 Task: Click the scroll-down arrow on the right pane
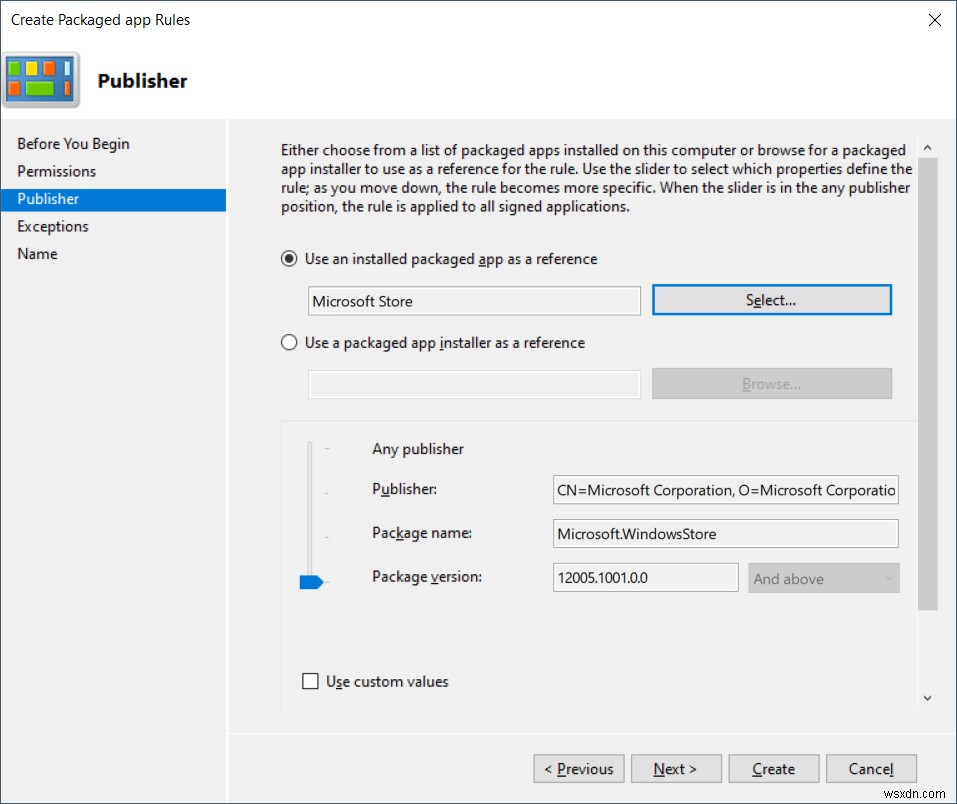pyautogui.click(x=928, y=699)
